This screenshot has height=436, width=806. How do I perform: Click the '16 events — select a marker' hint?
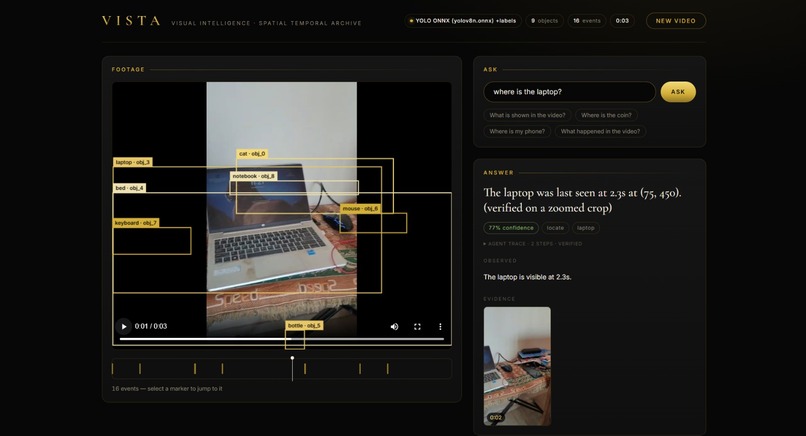[167, 389]
